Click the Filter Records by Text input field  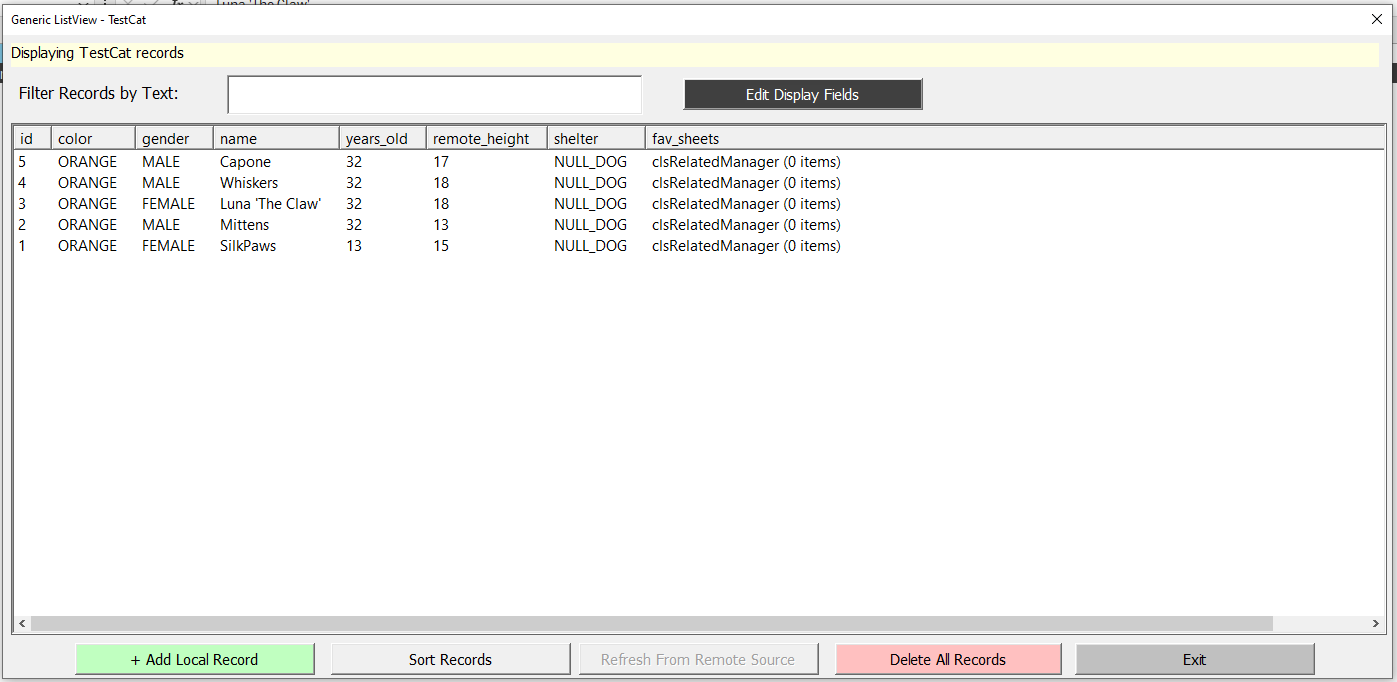(x=435, y=95)
